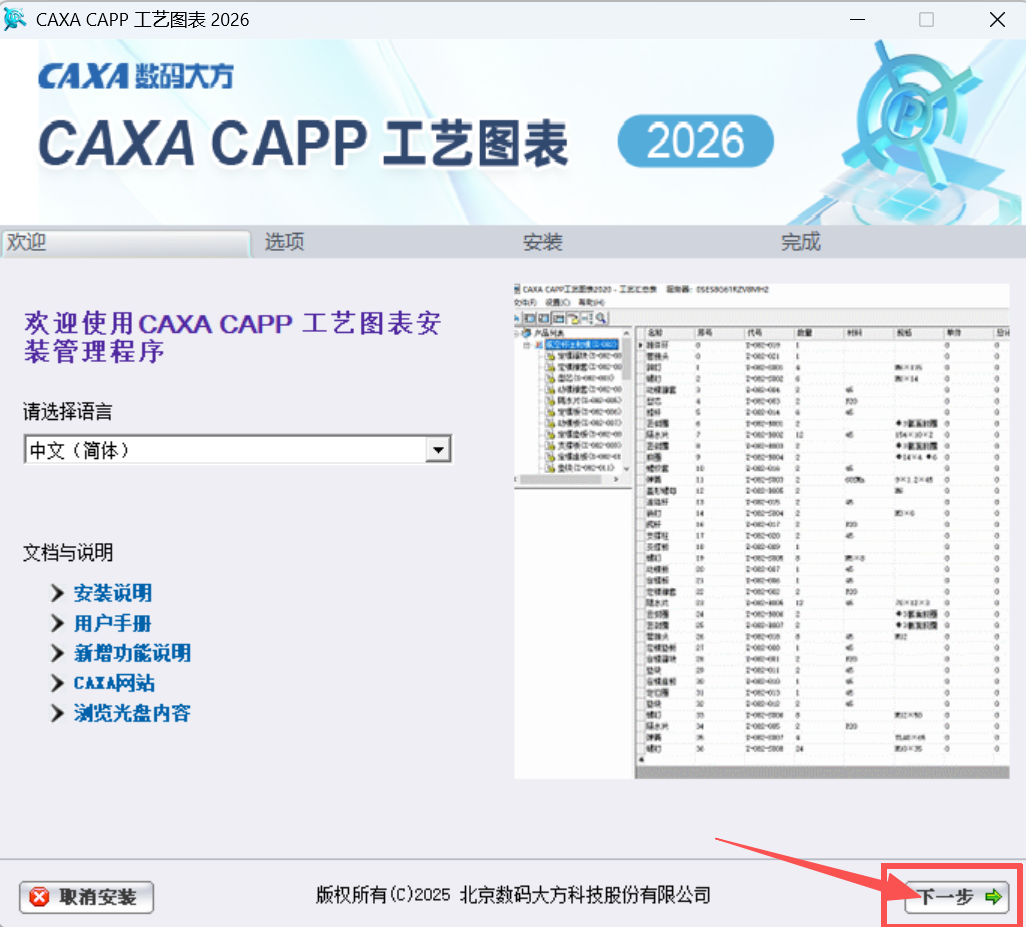Click the chevron beside CAXA网站
Screen dimensions: 1026x927
tap(58, 683)
